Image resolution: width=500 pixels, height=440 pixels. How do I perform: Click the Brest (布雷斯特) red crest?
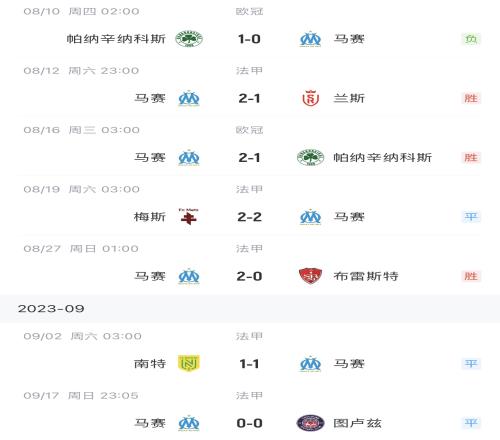point(310,276)
